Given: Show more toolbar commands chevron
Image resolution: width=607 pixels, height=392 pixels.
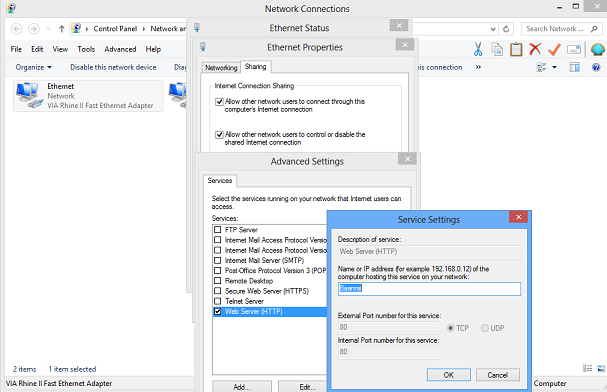Looking at the screenshot, I should 478,67.
